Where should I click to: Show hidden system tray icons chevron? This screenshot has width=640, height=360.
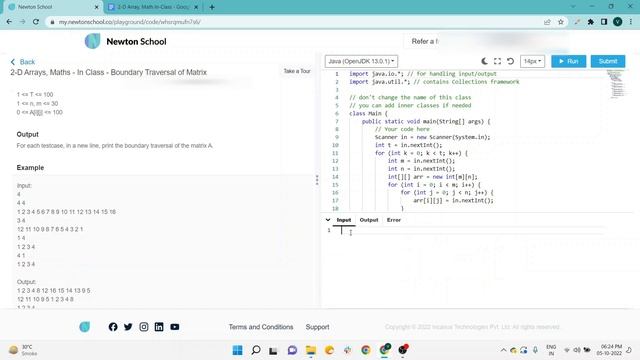point(503,350)
